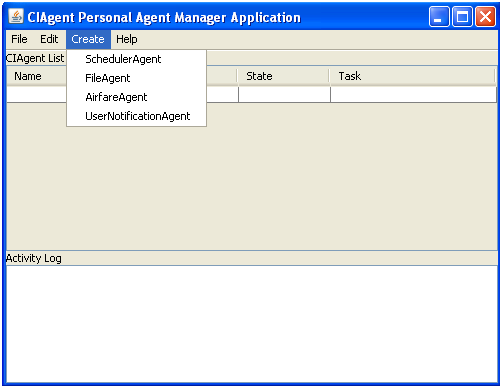The height and width of the screenshot is (388, 502).
Task: Open the File menu
Action: coord(19,39)
